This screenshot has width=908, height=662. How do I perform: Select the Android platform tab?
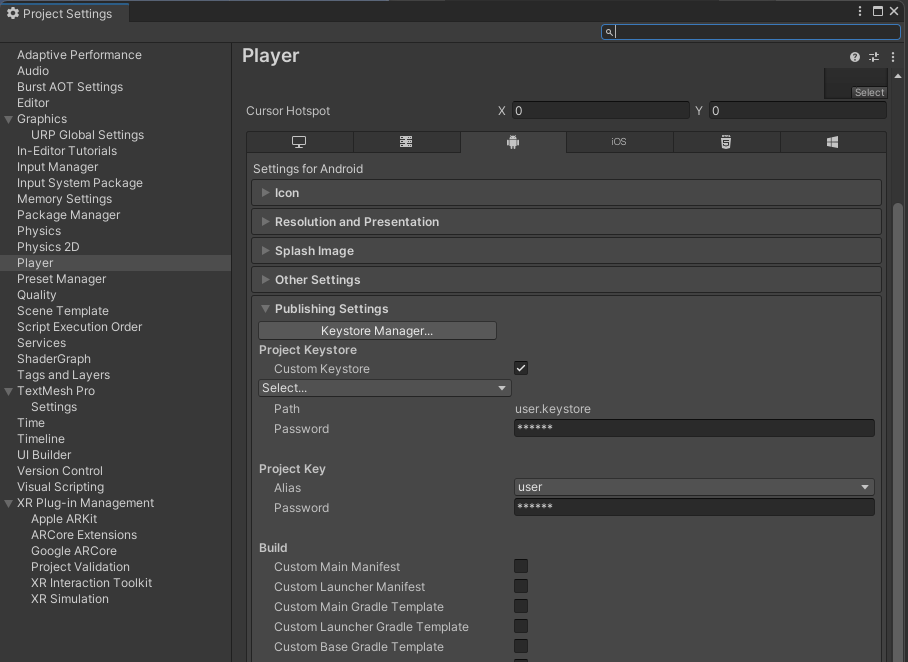click(513, 142)
